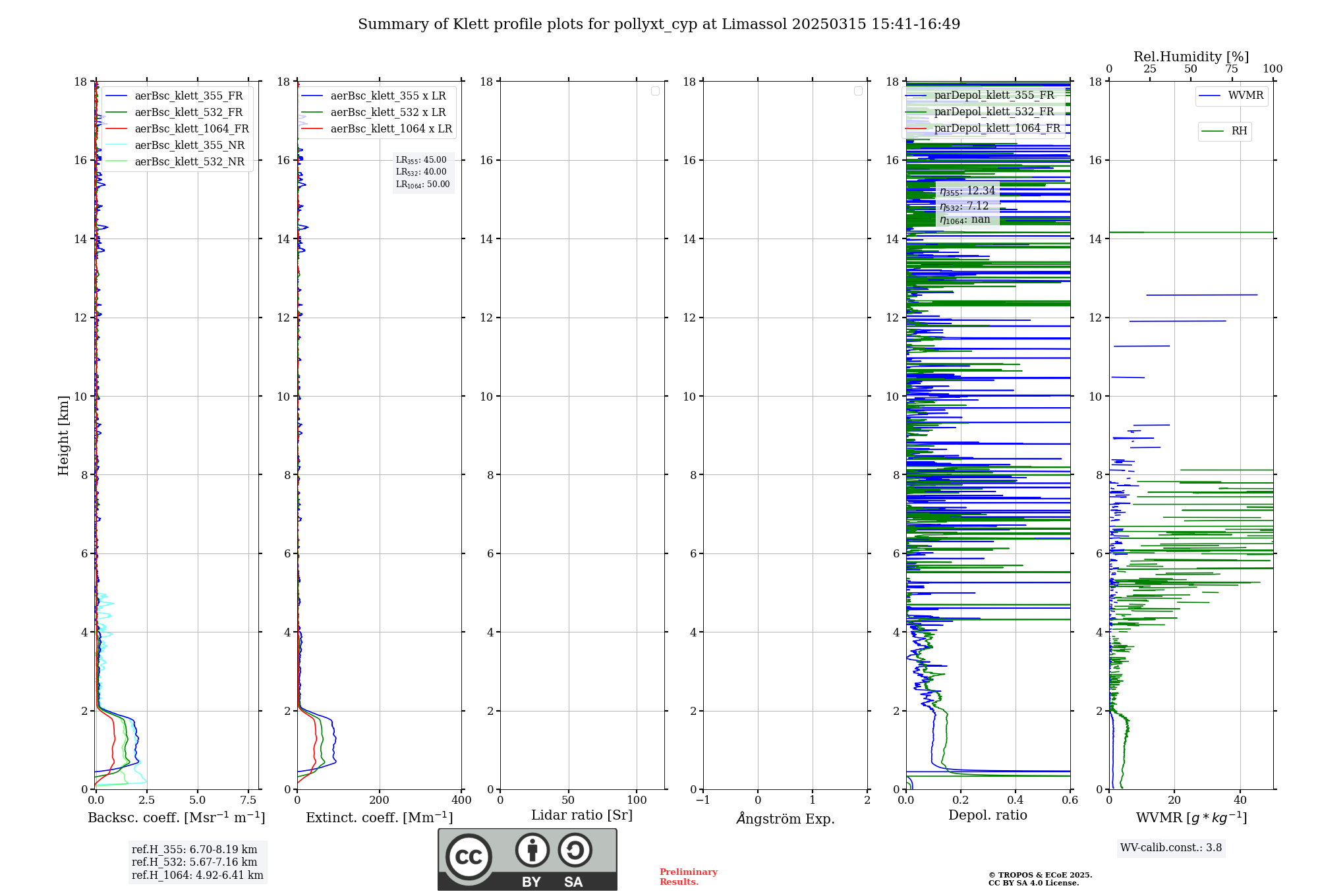The height and width of the screenshot is (896, 1318).
Task: Click the 'LR355: 45.00' annotation
Action: pos(421,160)
